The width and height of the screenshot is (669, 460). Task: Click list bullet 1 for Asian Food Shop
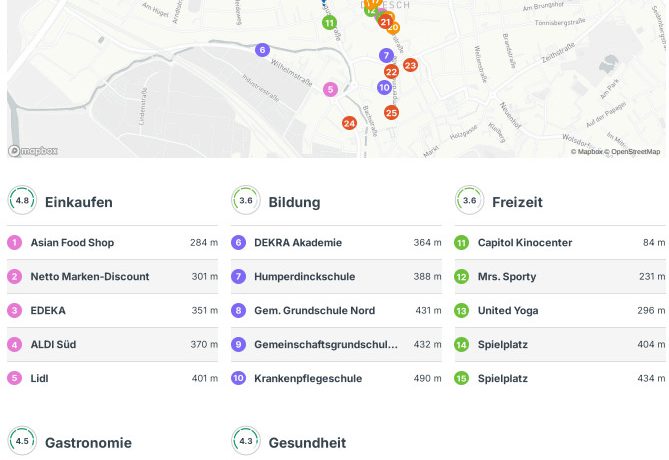click(15, 242)
